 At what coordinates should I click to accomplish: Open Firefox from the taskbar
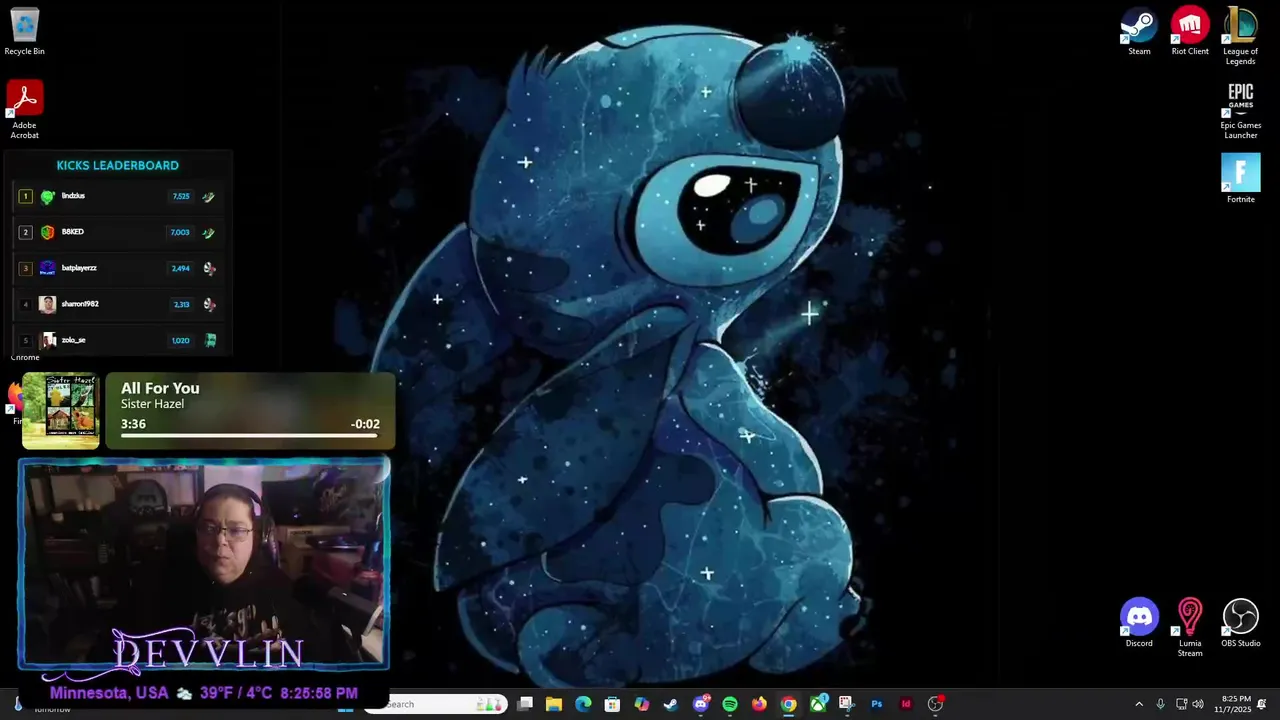click(x=759, y=704)
